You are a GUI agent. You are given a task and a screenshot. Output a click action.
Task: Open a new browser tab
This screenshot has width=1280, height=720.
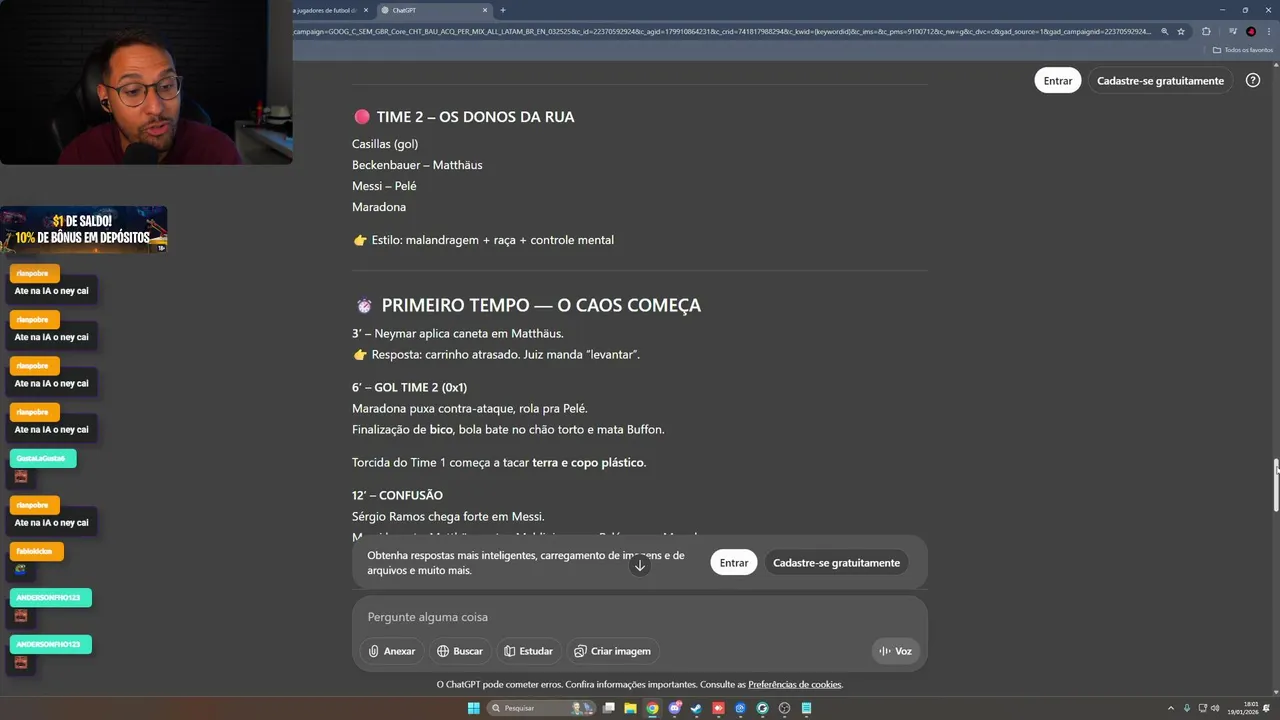click(503, 10)
